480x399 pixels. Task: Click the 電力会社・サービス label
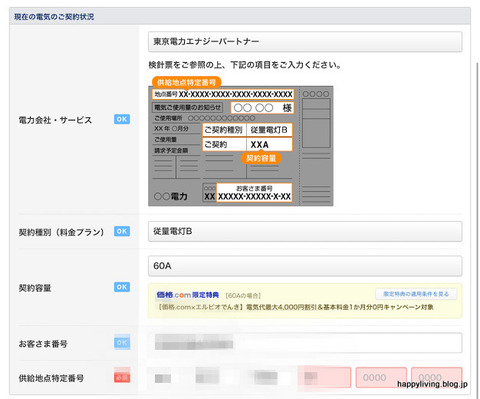[55, 120]
